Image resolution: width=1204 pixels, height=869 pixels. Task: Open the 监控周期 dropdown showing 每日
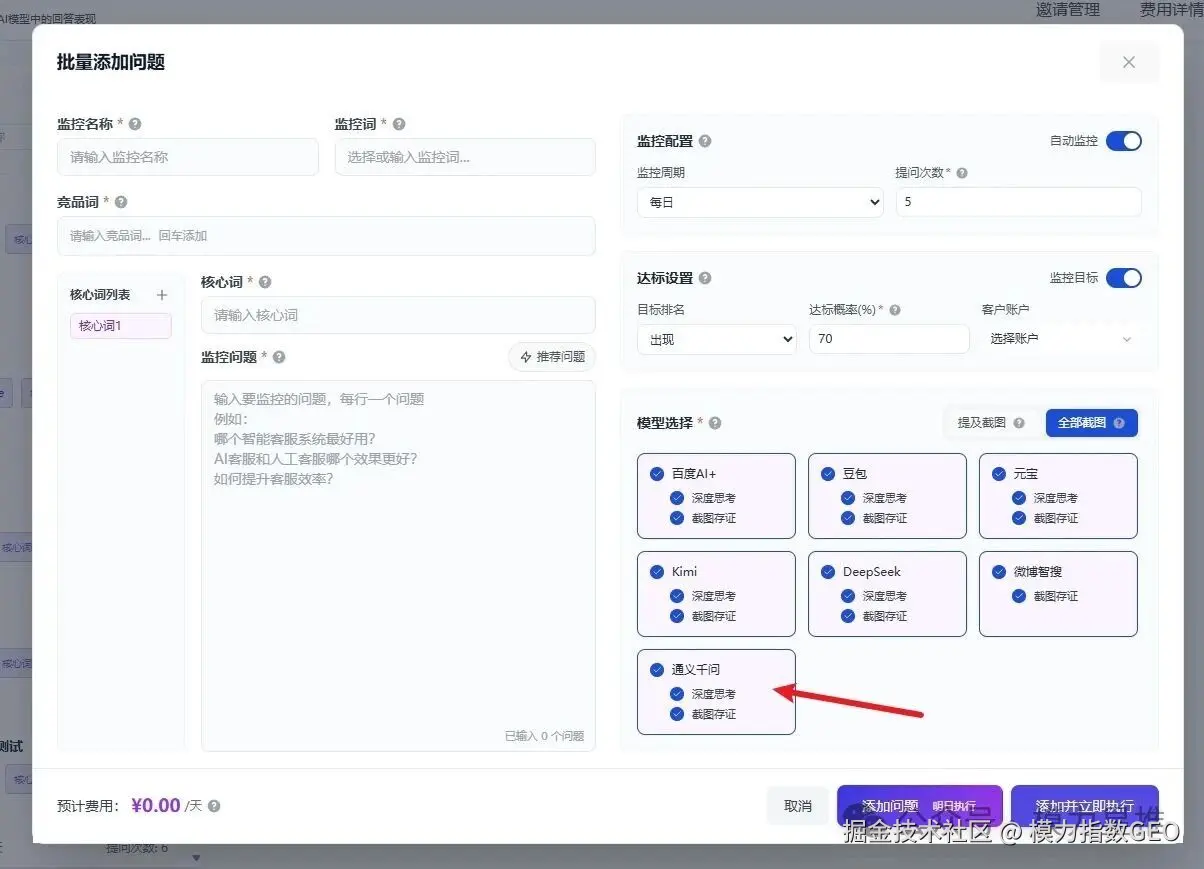(760, 202)
